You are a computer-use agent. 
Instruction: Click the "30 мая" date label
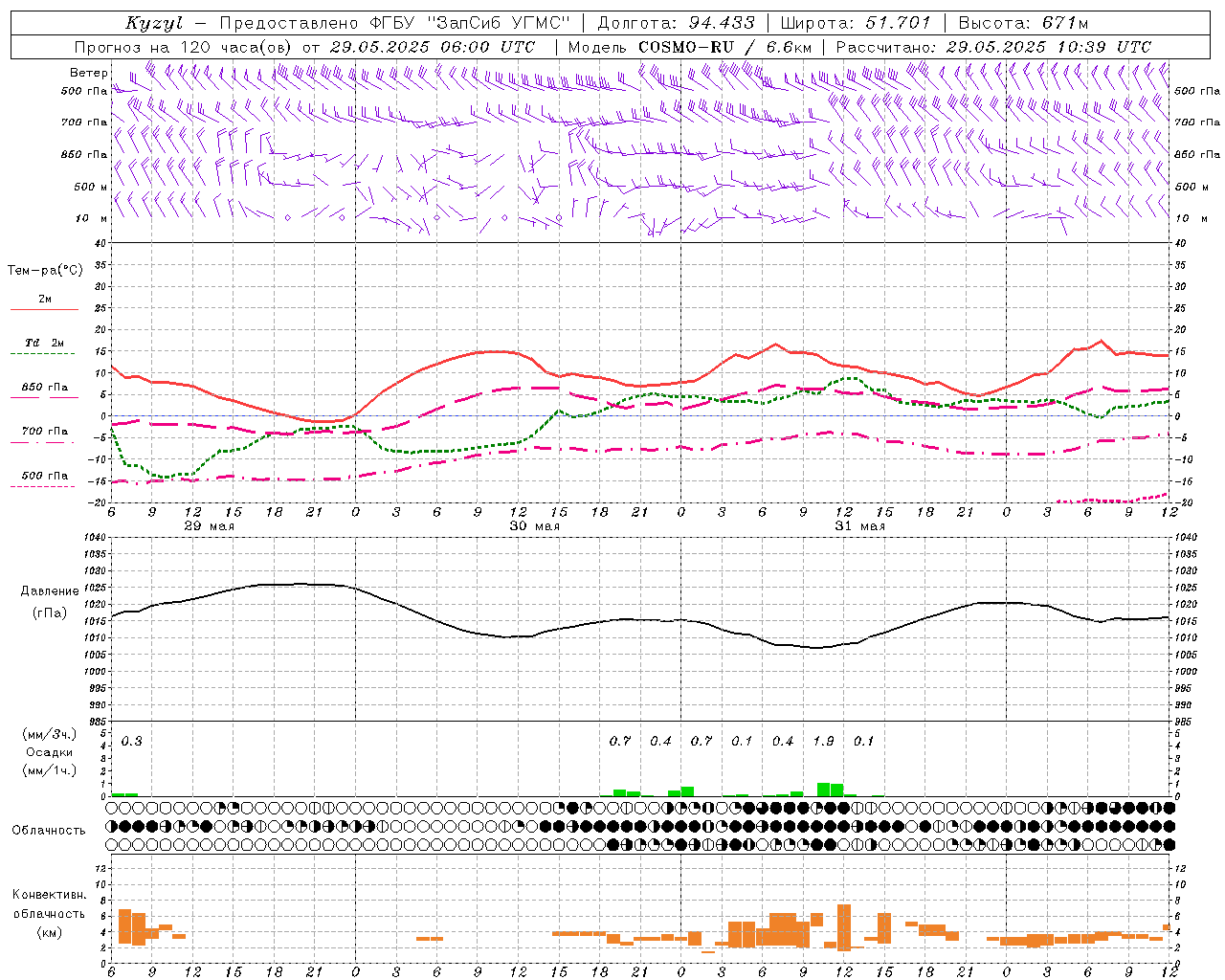(535, 526)
